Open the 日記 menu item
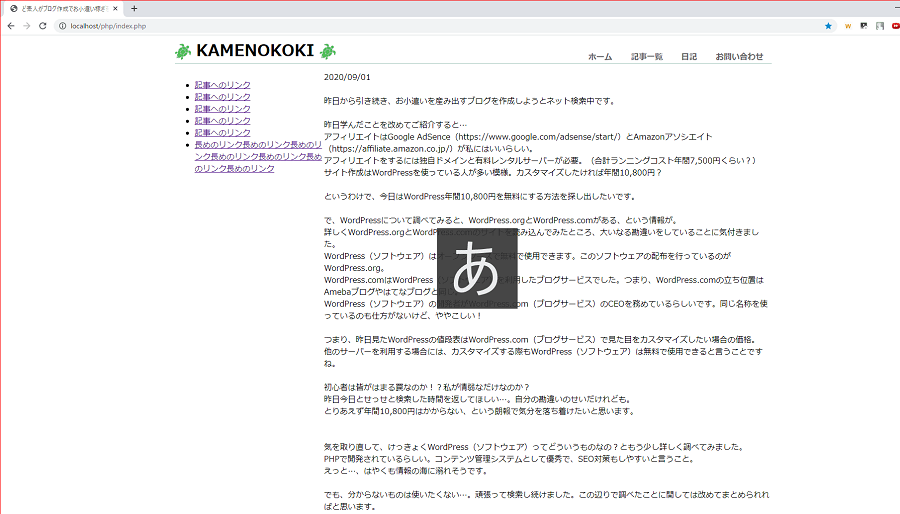Viewport: 900px width, 514px height. [x=689, y=56]
